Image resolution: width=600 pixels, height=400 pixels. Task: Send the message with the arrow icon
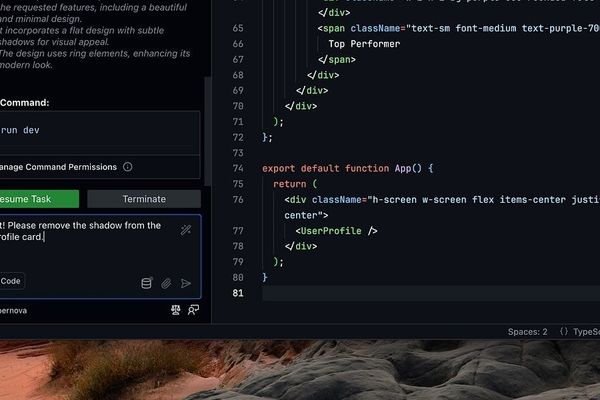click(x=186, y=283)
